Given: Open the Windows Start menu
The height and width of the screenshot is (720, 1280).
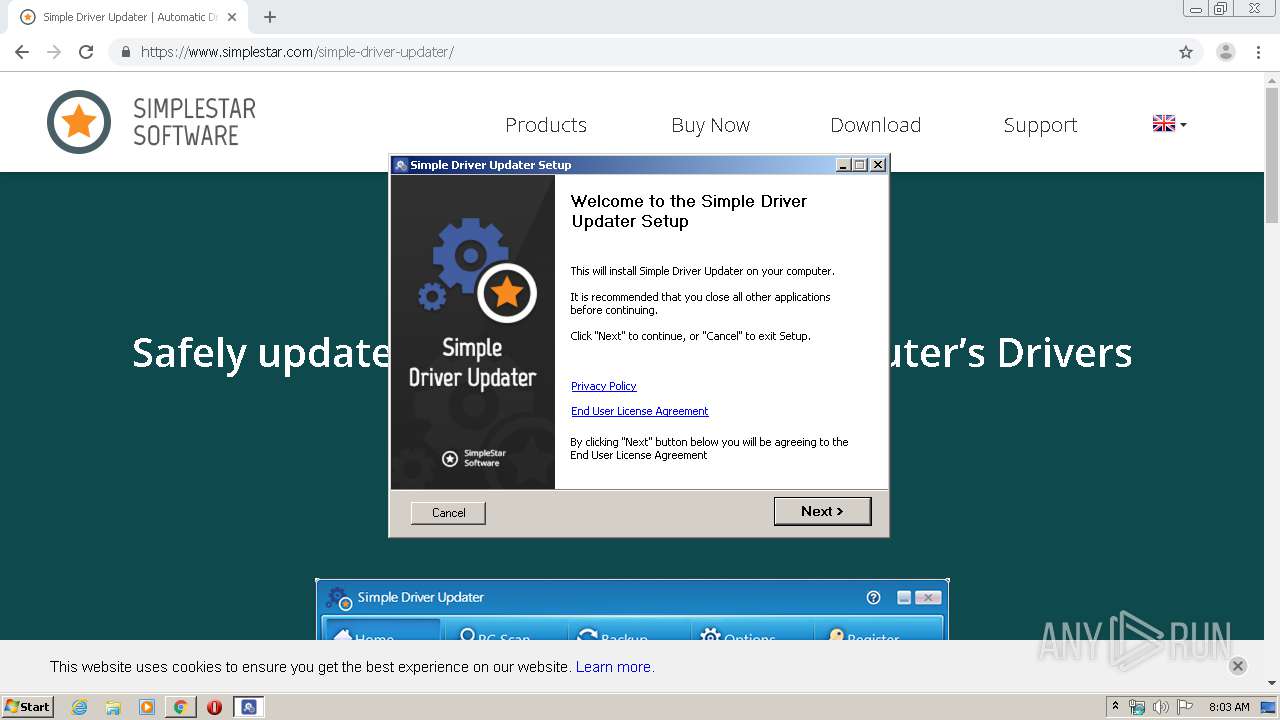Looking at the screenshot, I should (27, 707).
